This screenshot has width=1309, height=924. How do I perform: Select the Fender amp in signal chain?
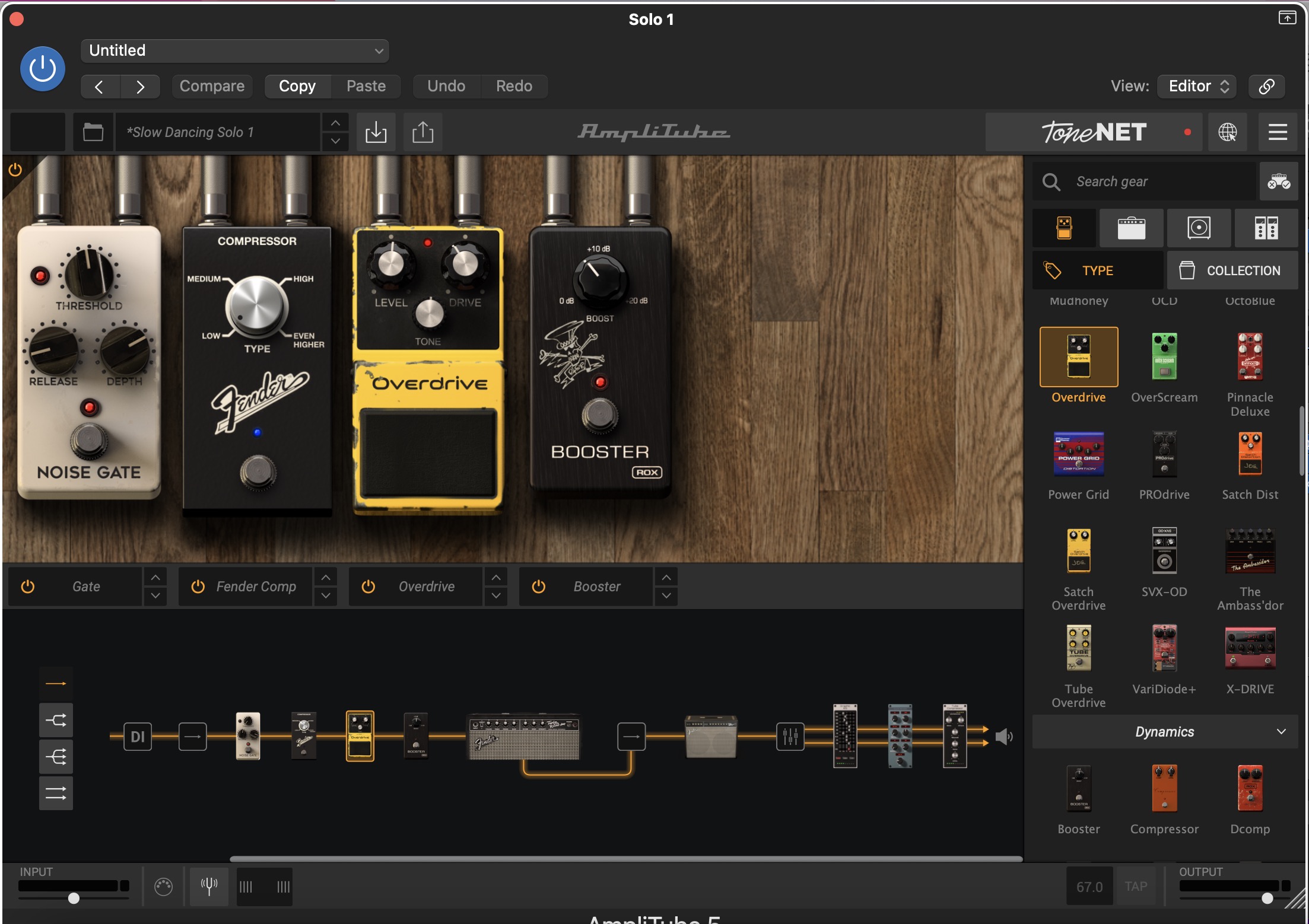pyautogui.click(x=524, y=736)
